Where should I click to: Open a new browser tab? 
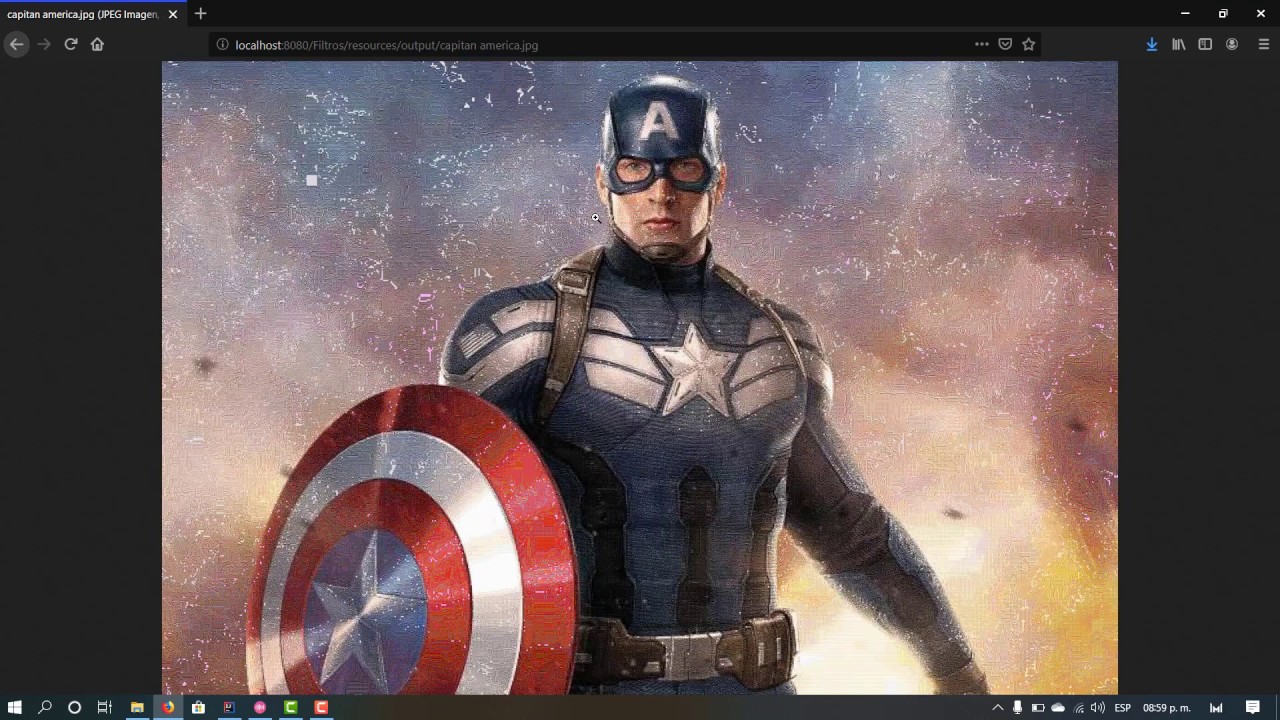coord(200,14)
